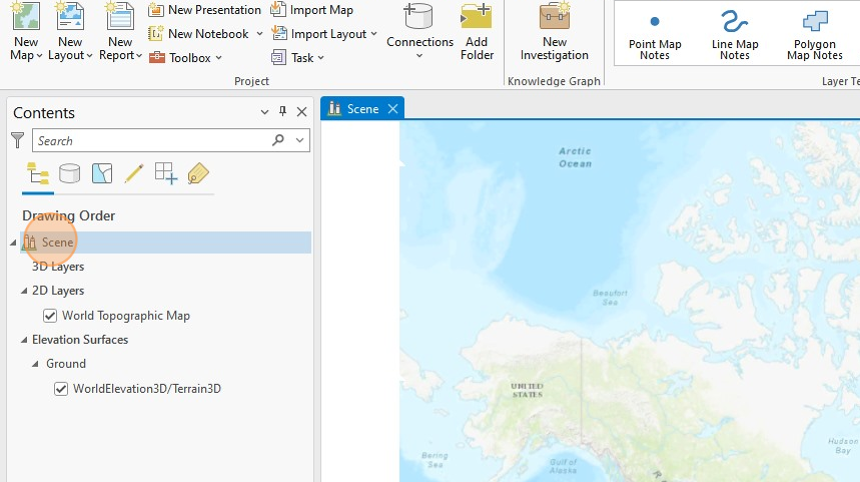This screenshot has width=860, height=482.
Task: Open List By Snapping icon
Action: 166,174
